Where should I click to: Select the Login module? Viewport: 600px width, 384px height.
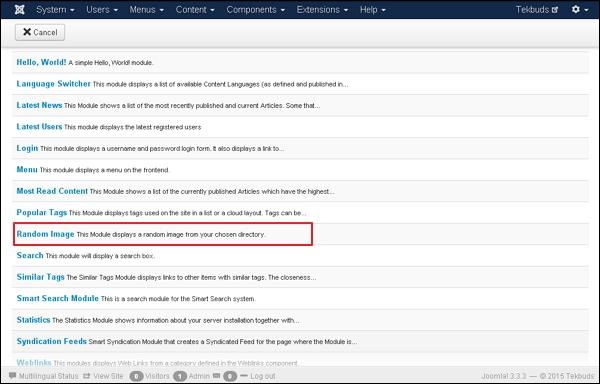coord(27,148)
